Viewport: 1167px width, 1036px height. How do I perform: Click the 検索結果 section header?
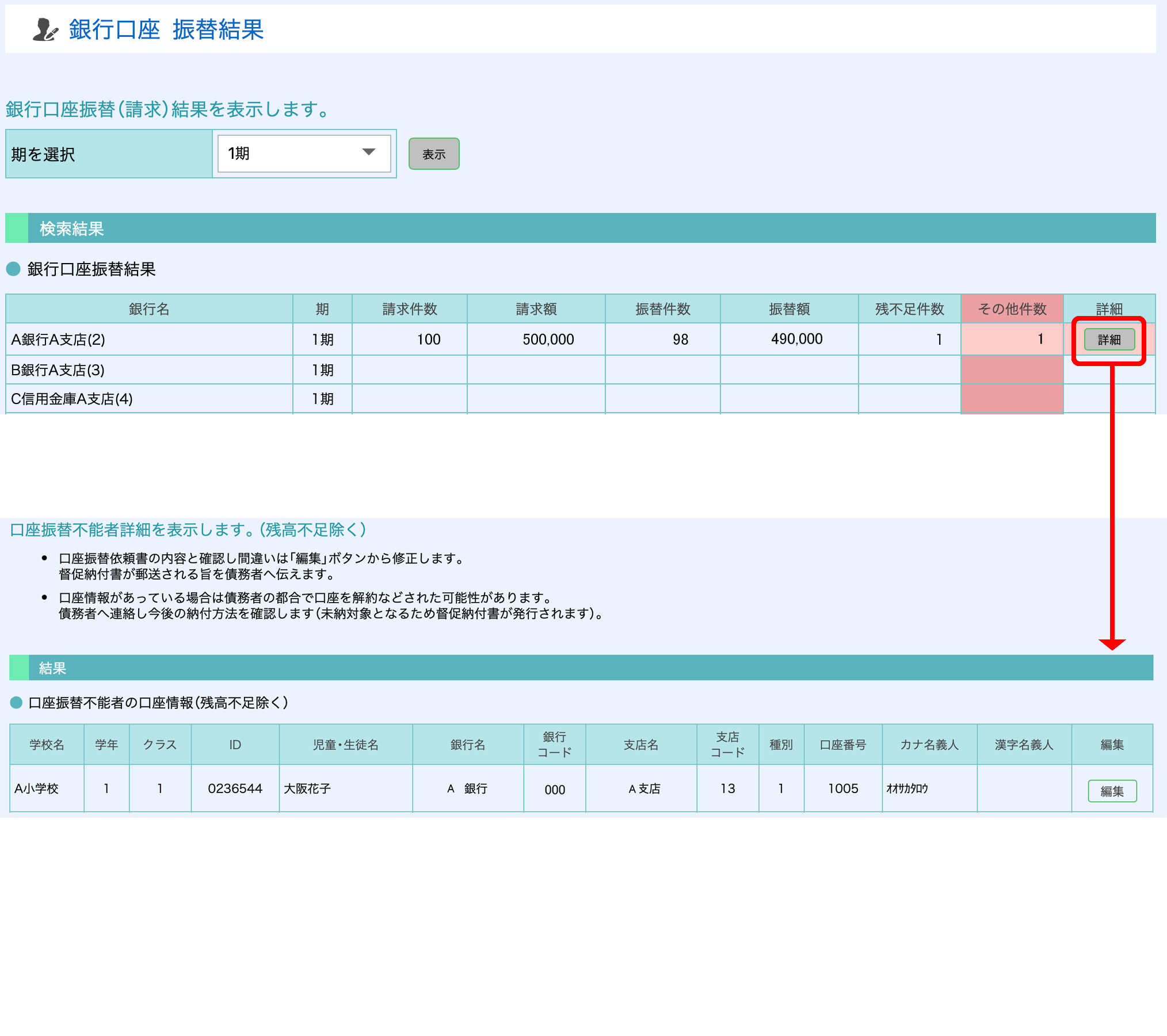71,228
